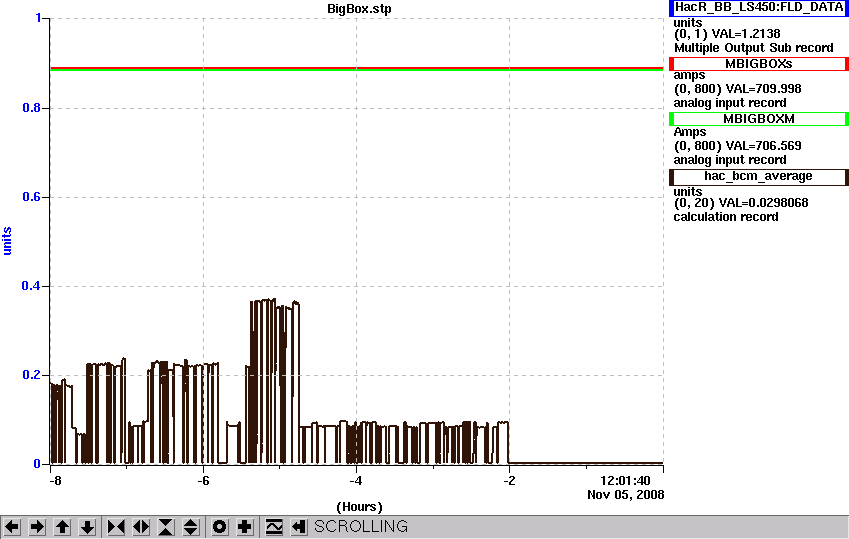The image size is (849, 539).
Task: Click the 0.6 y-axis tick label
Action: (x=31, y=197)
